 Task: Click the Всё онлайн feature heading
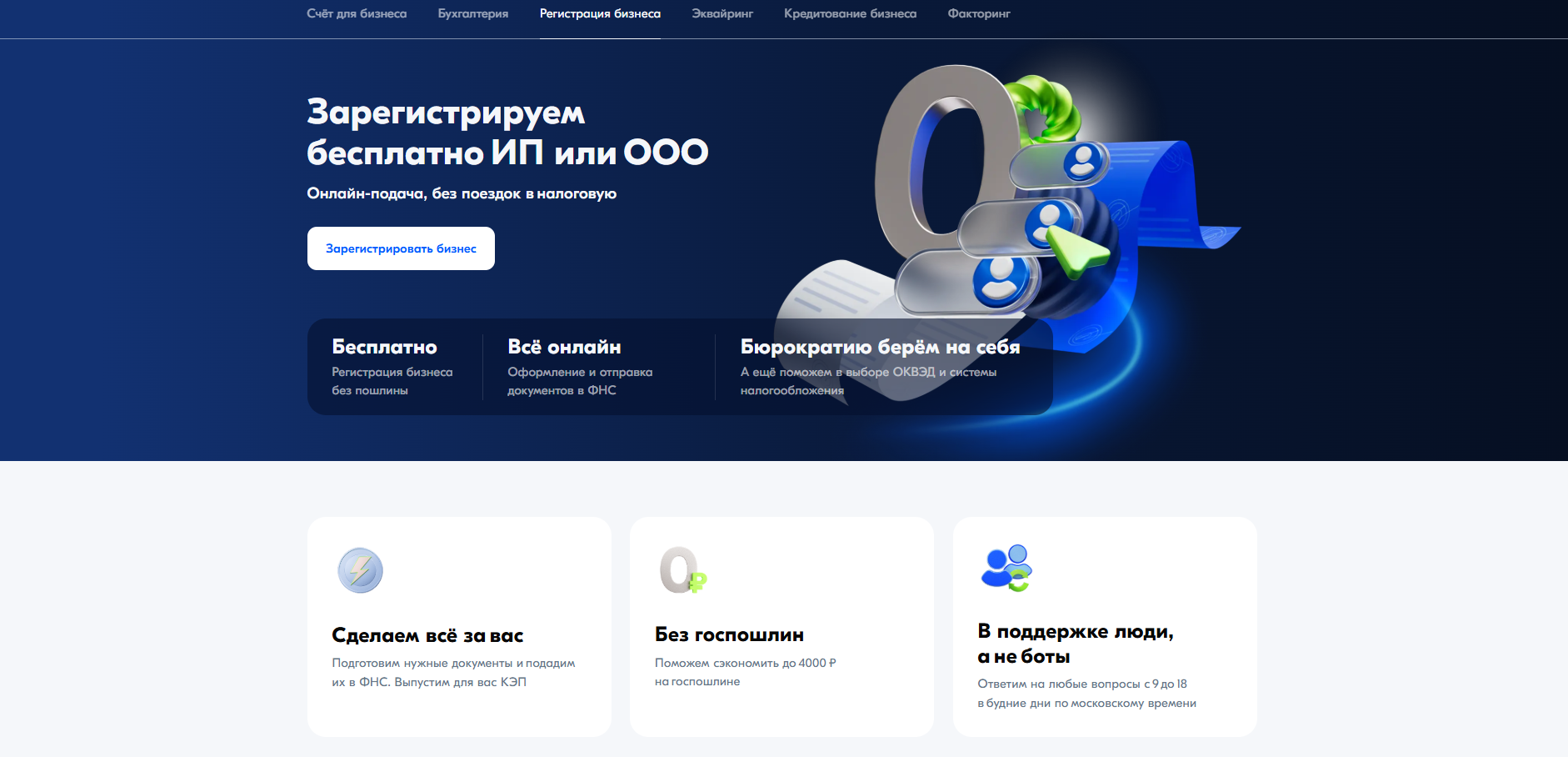[x=564, y=347]
